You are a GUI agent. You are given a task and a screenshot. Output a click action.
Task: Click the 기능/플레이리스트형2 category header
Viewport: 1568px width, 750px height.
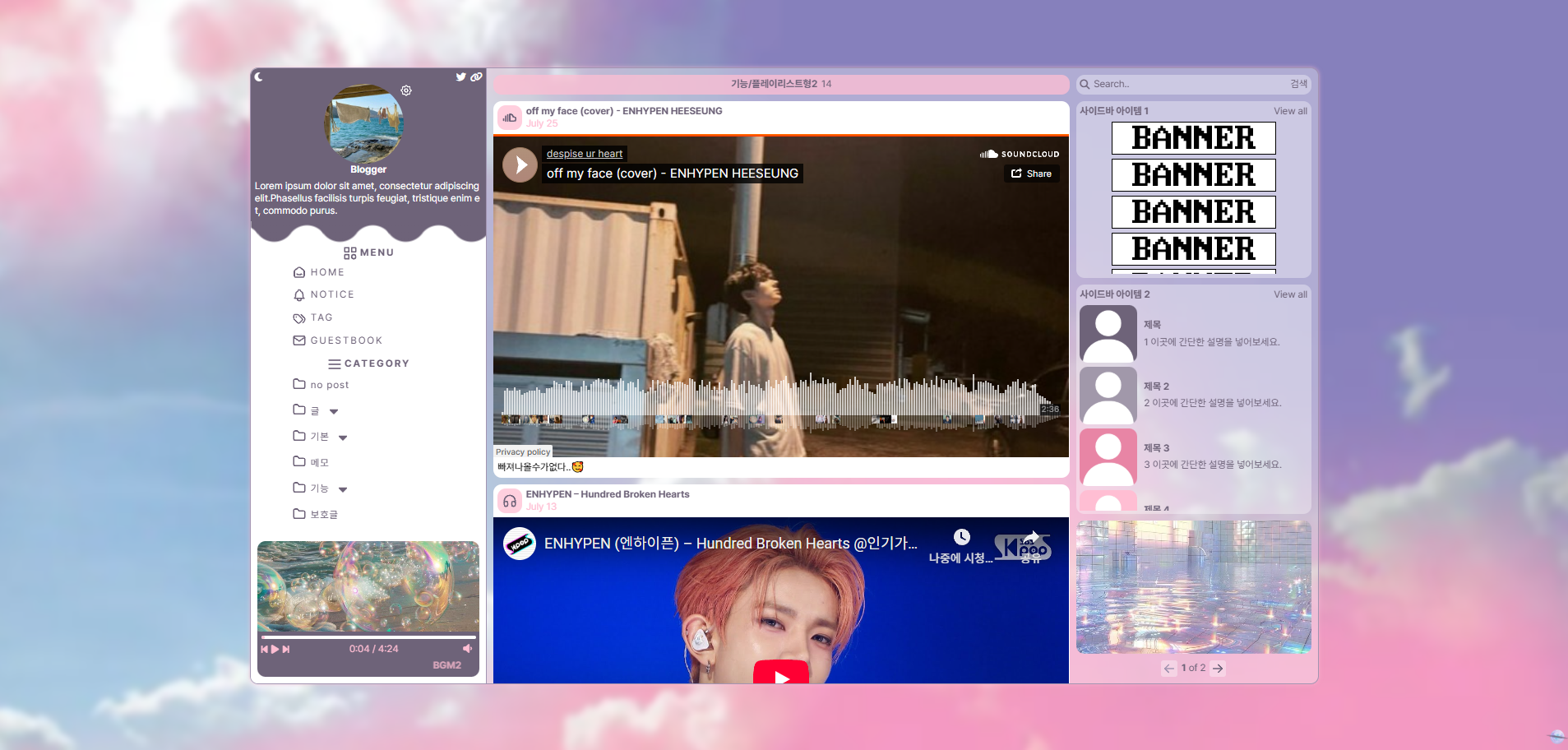774,84
